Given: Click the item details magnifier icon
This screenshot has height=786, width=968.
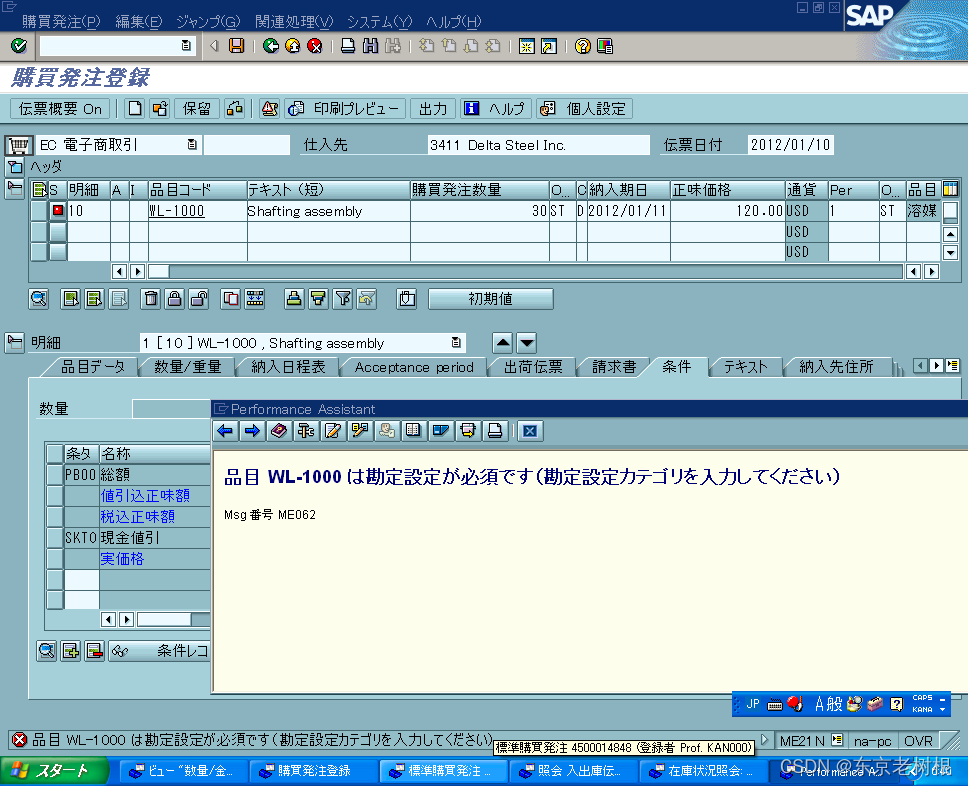Looking at the screenshot, I should click(39, 299).
